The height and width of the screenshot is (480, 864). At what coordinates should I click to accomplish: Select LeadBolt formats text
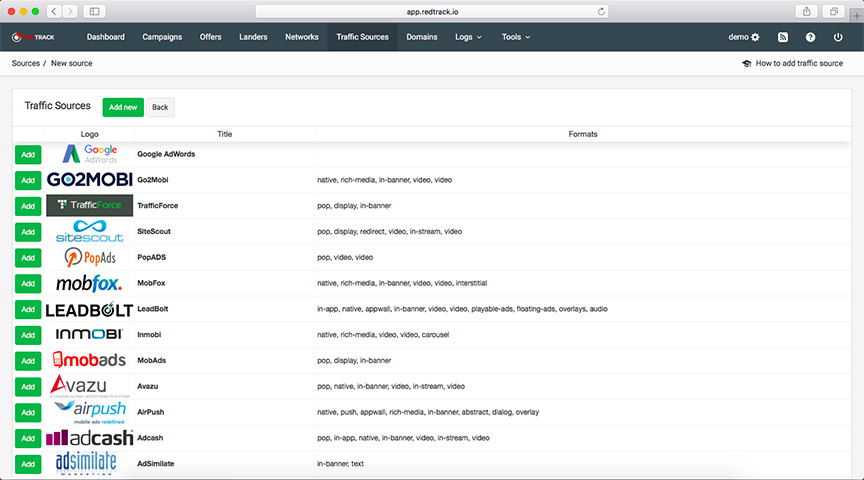click(462, 309)
